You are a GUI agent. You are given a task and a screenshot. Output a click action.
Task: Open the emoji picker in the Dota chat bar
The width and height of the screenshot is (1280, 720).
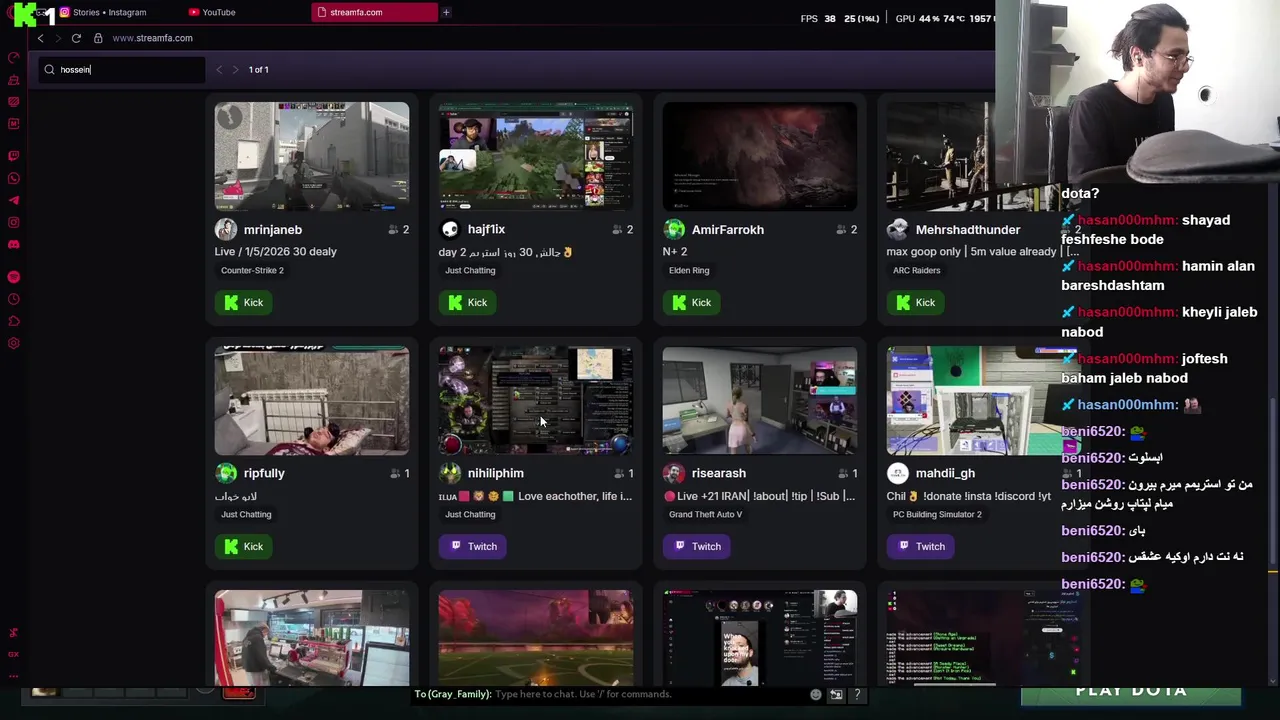(816, 694)
